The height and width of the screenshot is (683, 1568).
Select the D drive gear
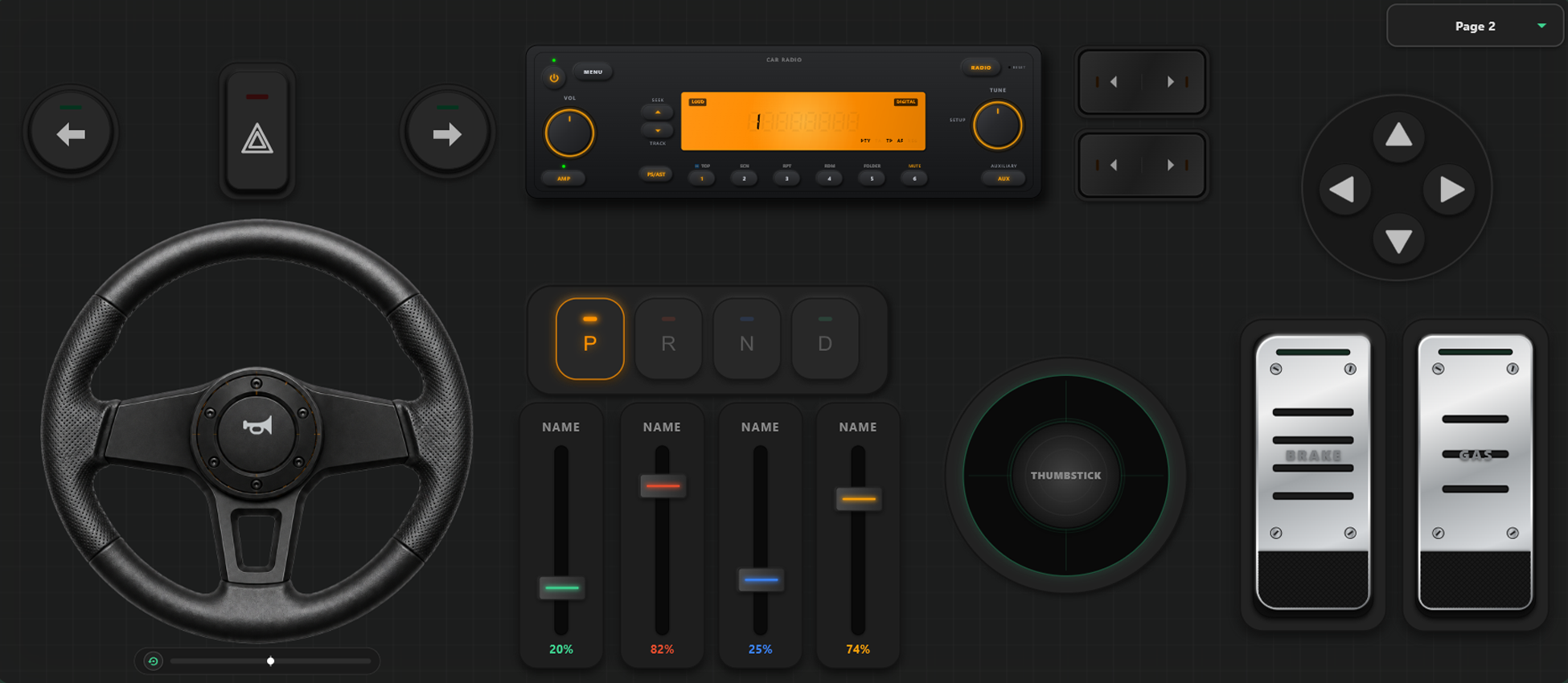[x=825, y=339]
